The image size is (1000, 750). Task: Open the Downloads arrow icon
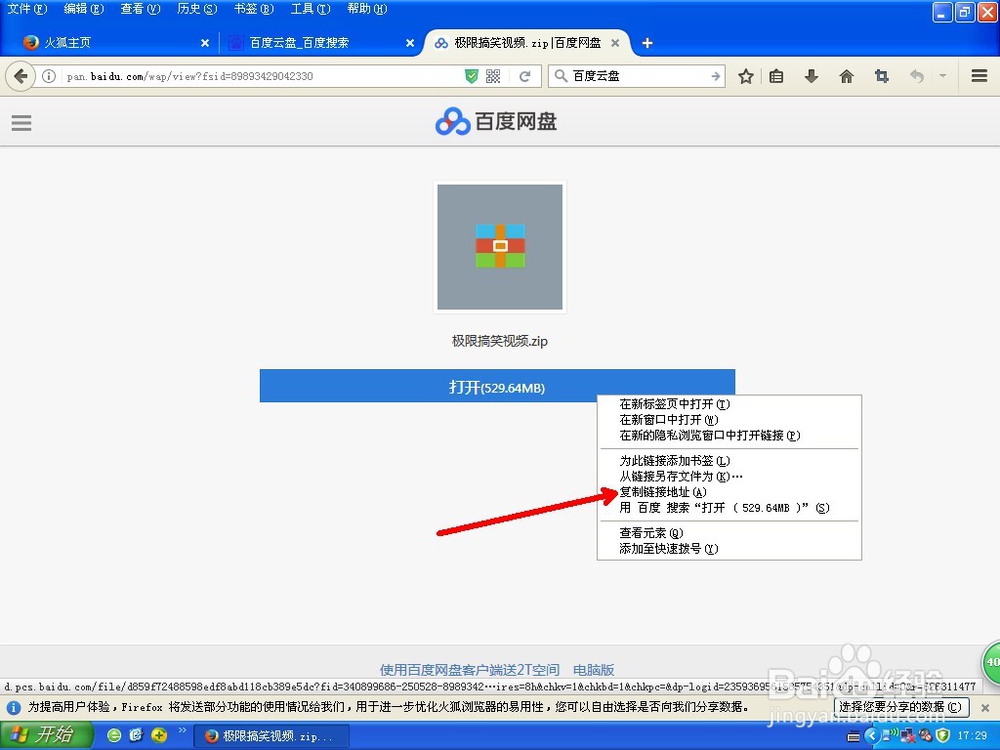click(812, 75)
